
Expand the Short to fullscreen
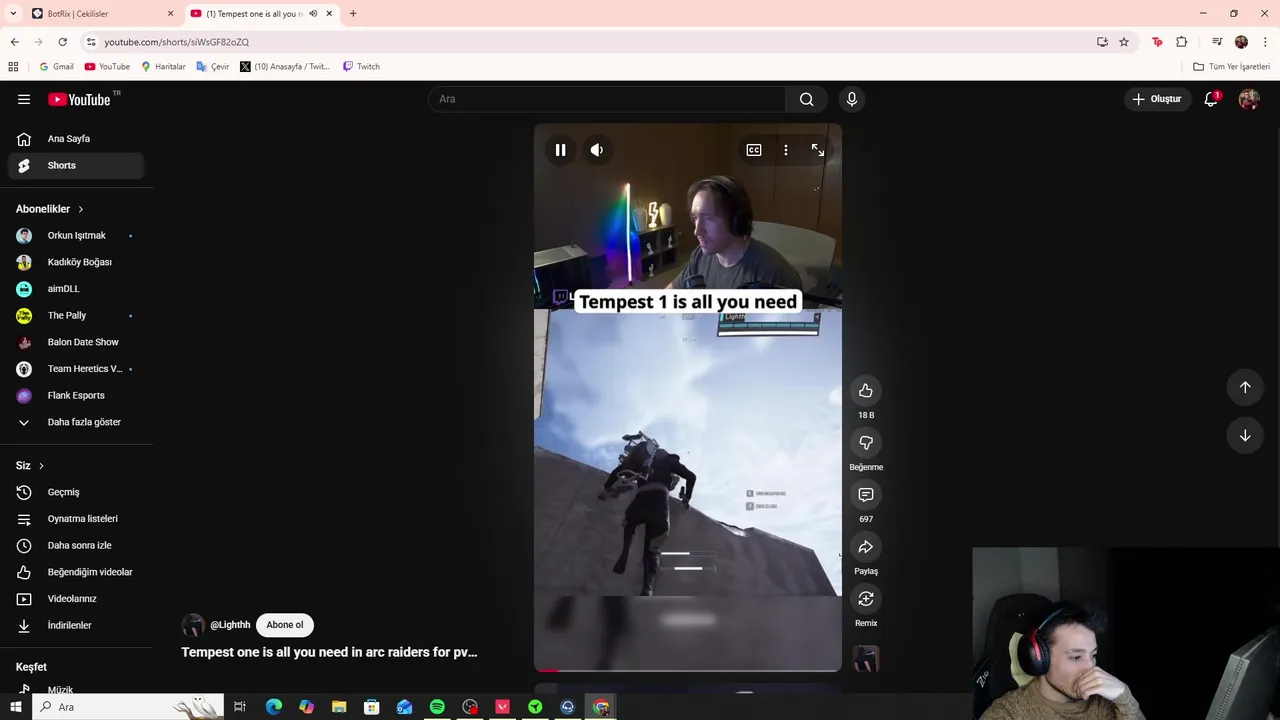point(818,150)
